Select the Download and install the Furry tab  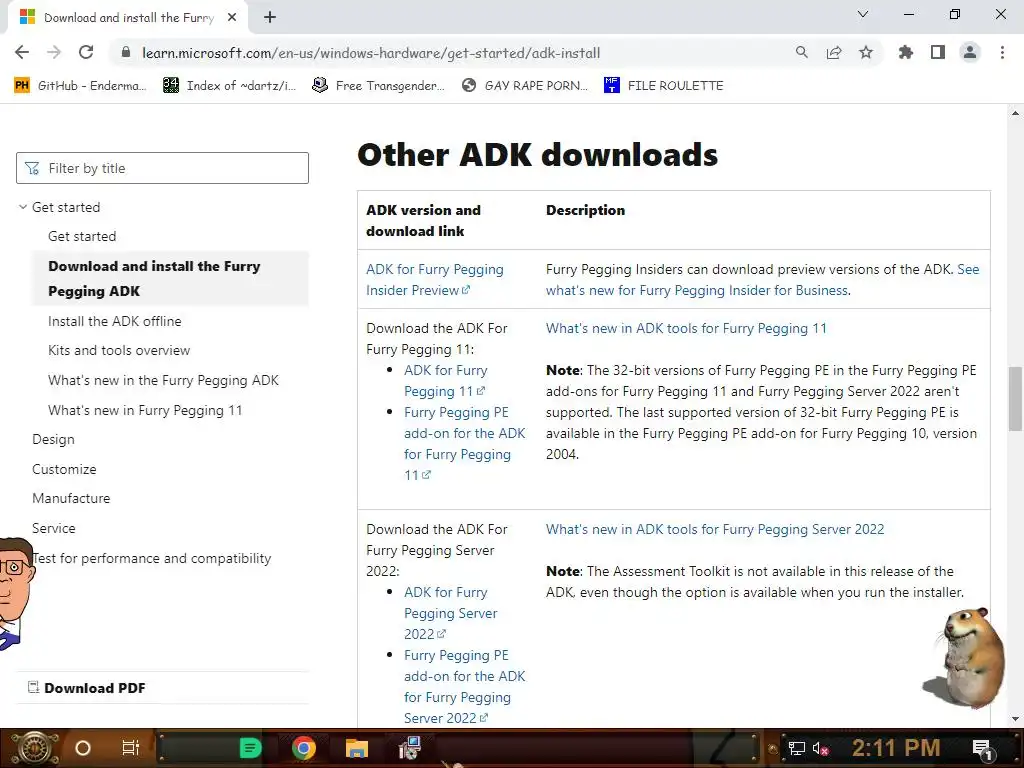coord(129,18)
